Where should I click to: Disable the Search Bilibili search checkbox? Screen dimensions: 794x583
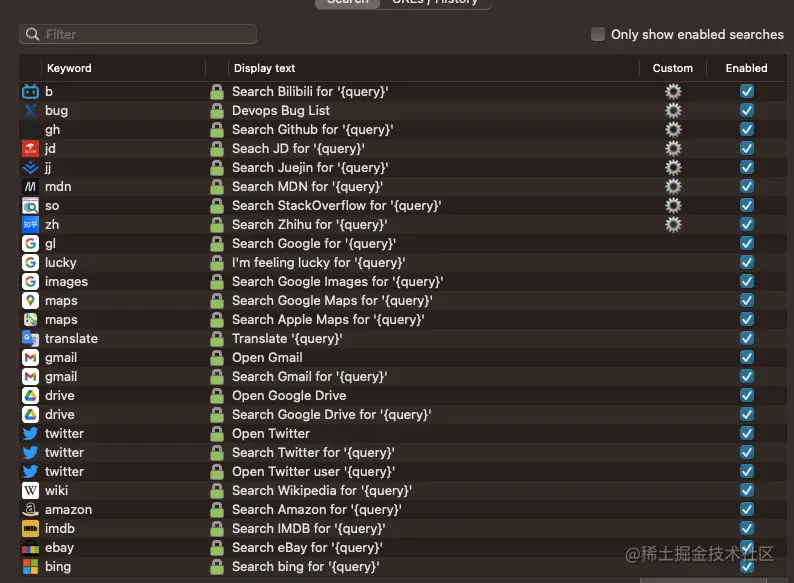pyautogui.click(x=747, y=92)
